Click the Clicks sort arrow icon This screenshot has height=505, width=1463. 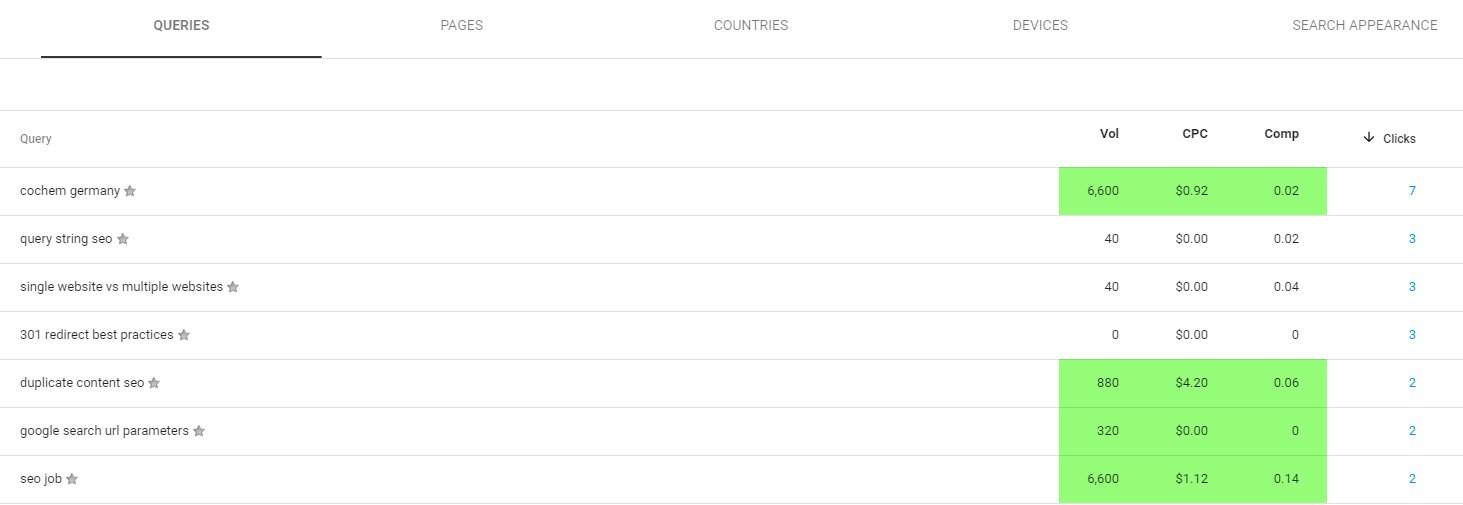(1369, 138)
